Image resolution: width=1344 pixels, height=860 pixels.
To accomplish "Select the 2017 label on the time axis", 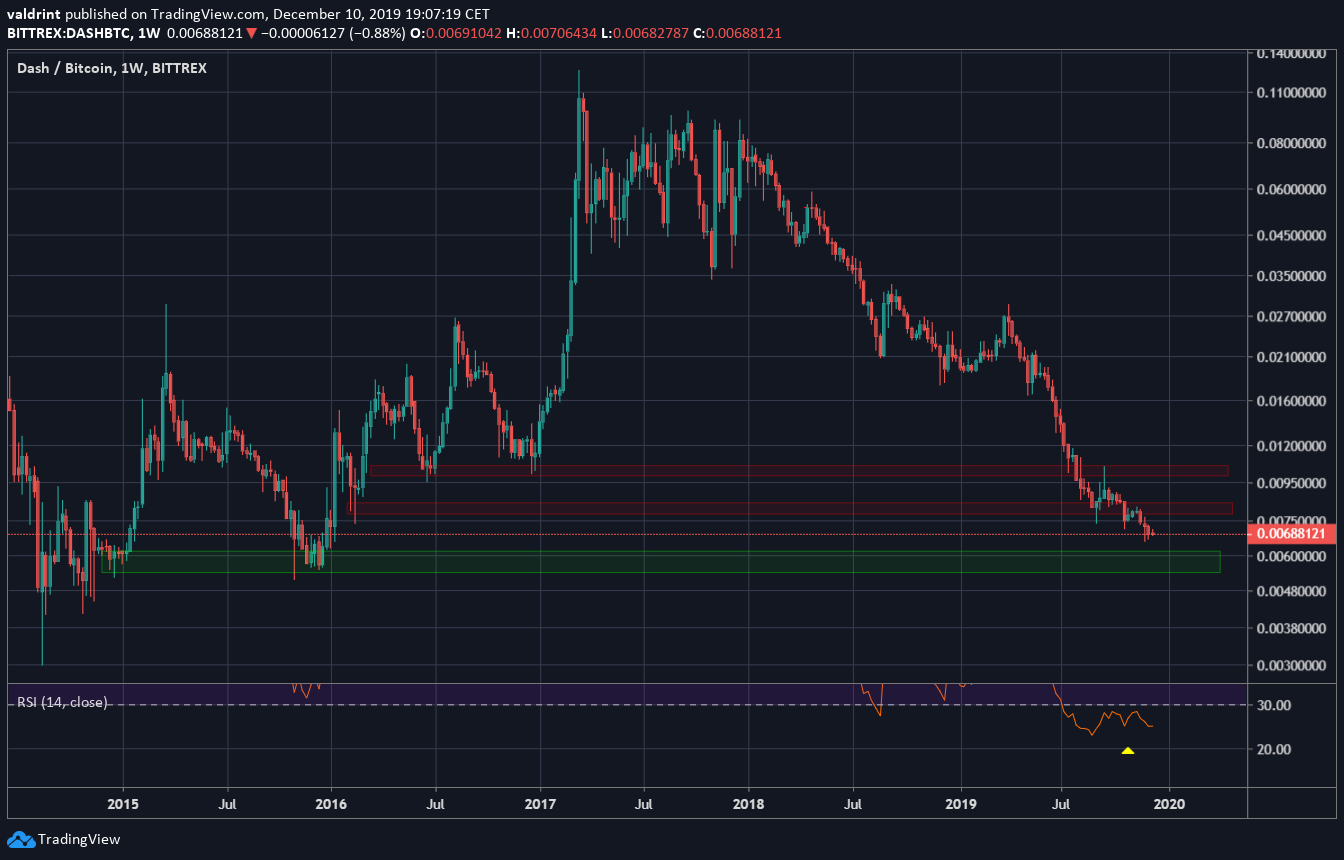I will (x=539, y=804).
